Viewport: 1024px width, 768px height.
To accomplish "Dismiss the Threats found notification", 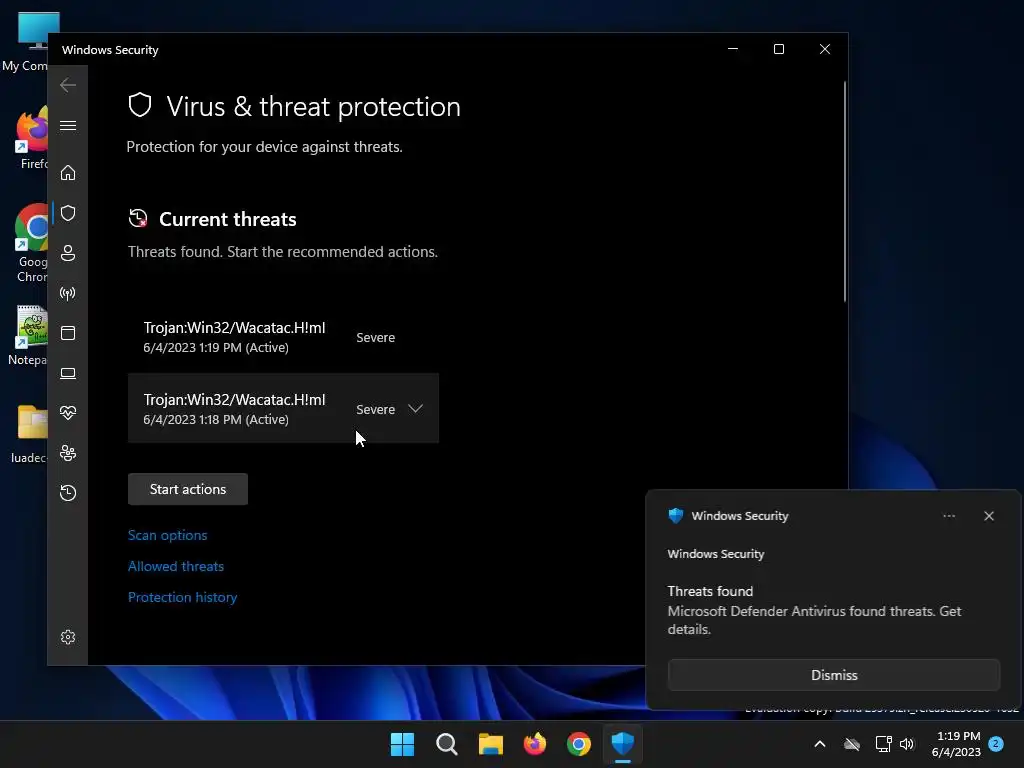I will [x=834, y=675].
